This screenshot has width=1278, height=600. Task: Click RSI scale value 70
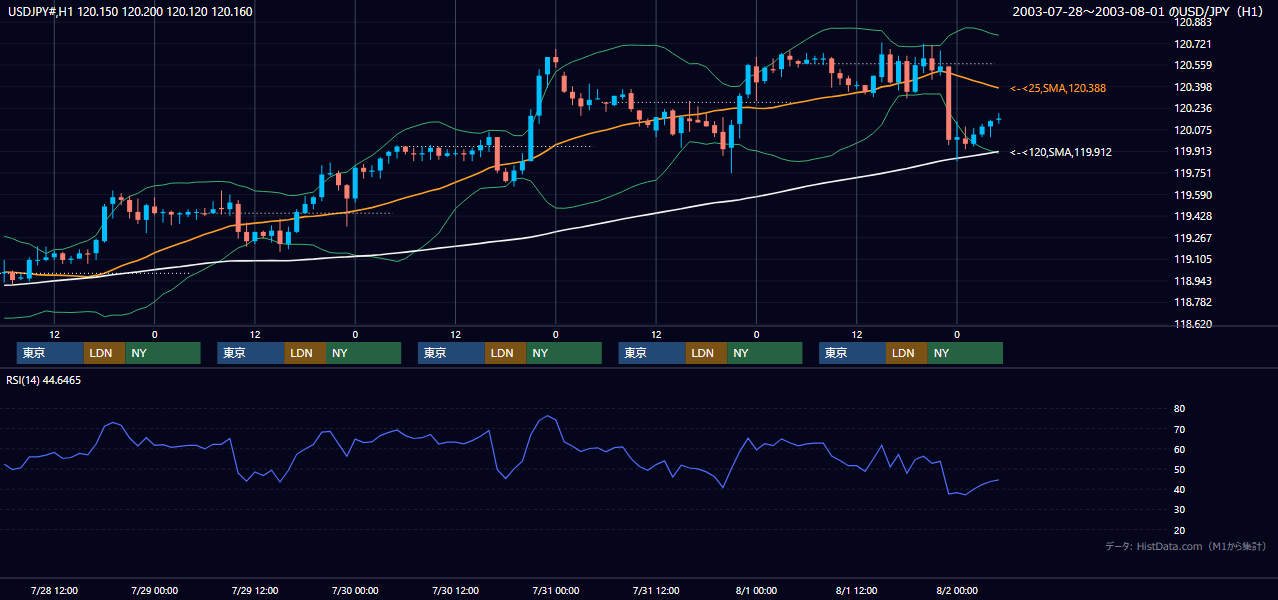(1179, 429)
